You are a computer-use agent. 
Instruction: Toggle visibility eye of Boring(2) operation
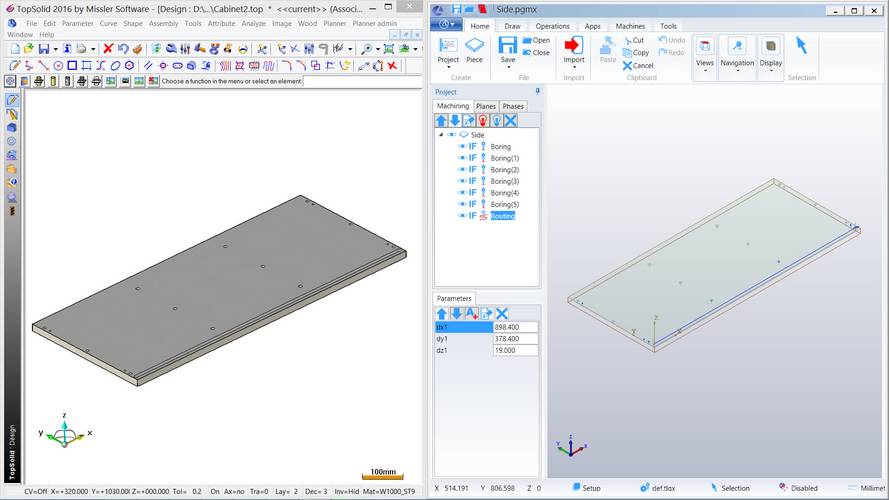(462, 170)
